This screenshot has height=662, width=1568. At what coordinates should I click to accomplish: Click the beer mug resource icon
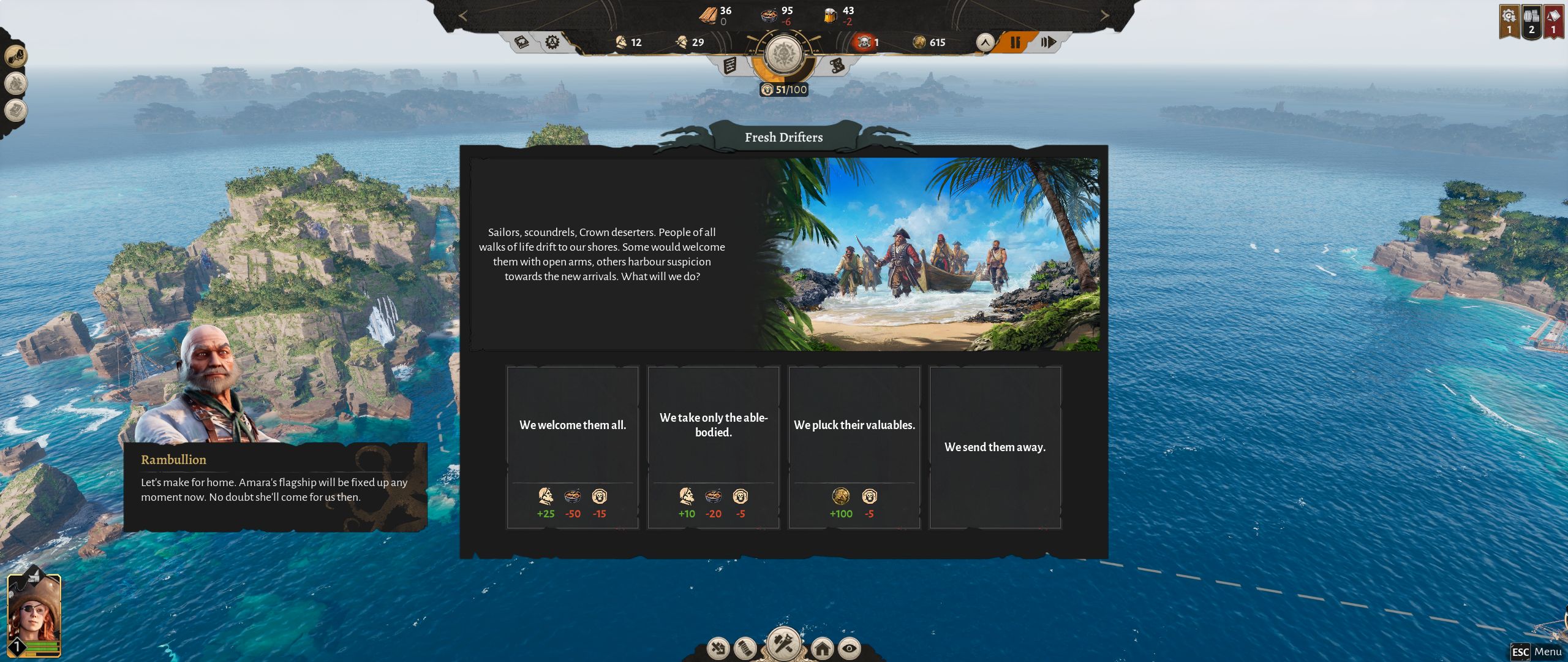coord(831,15)
